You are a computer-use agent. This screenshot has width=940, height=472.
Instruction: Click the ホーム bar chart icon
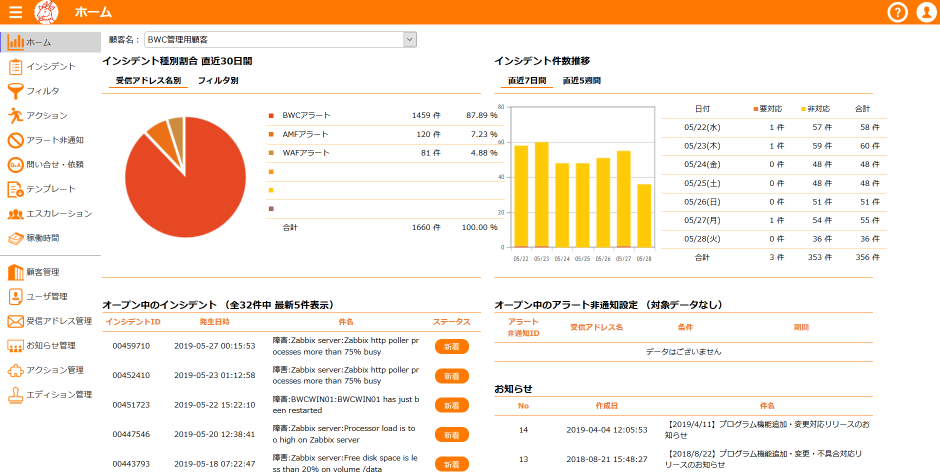point(16,42)
